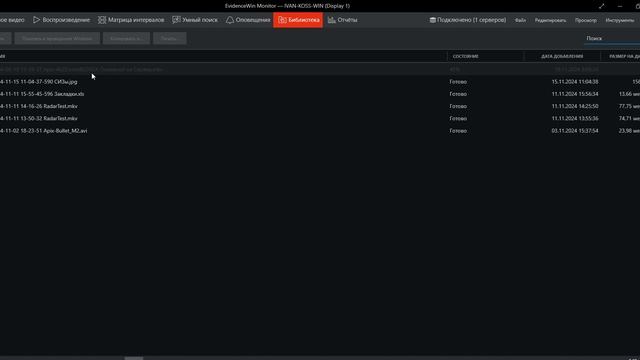Sort by the Размер на диске header

(621, 56)
